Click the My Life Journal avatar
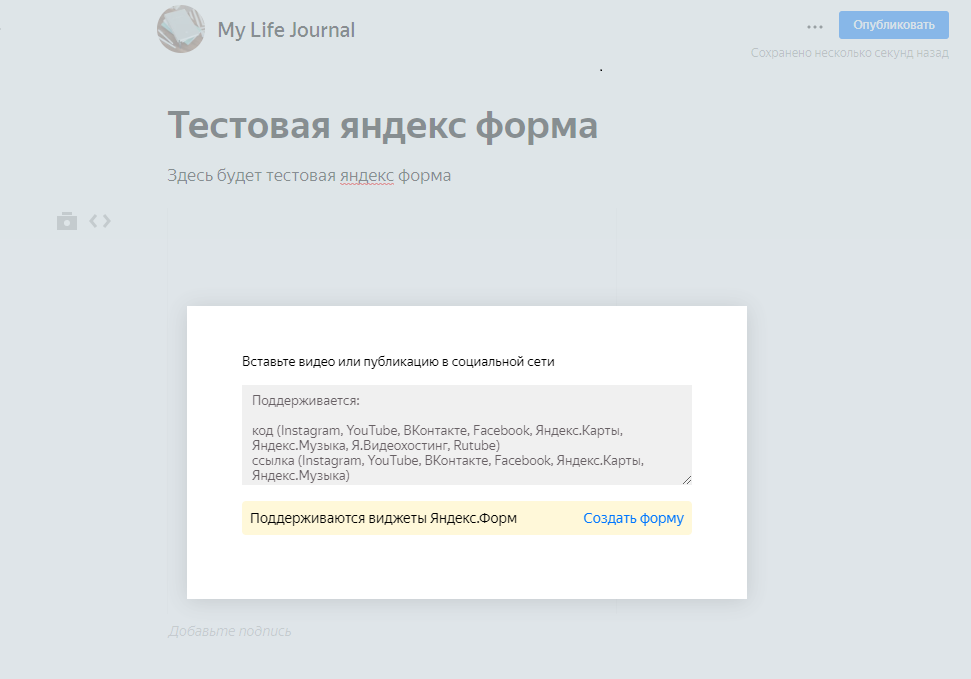The image size is (971, 679). [181, 29]
